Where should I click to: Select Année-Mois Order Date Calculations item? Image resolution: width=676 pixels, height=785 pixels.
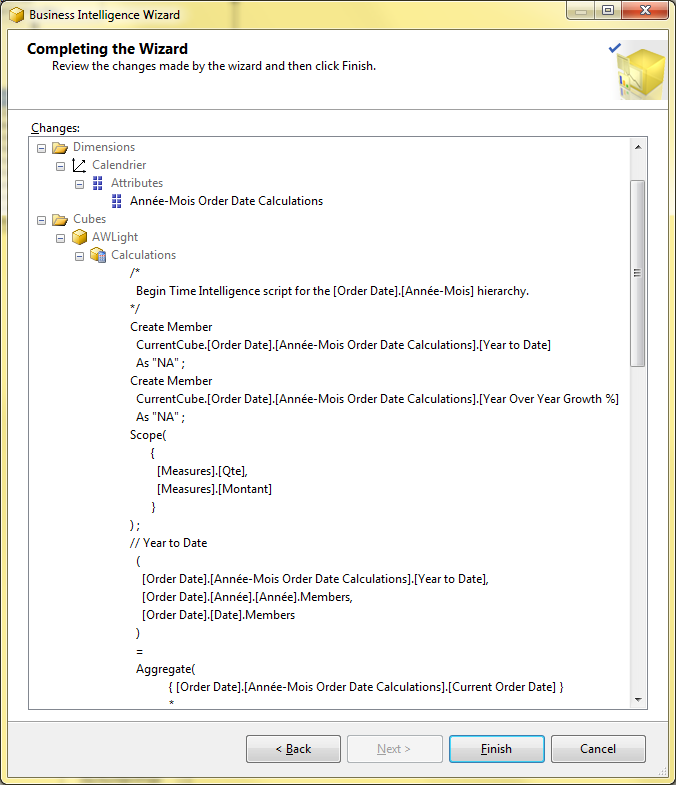tap(226, 201)
